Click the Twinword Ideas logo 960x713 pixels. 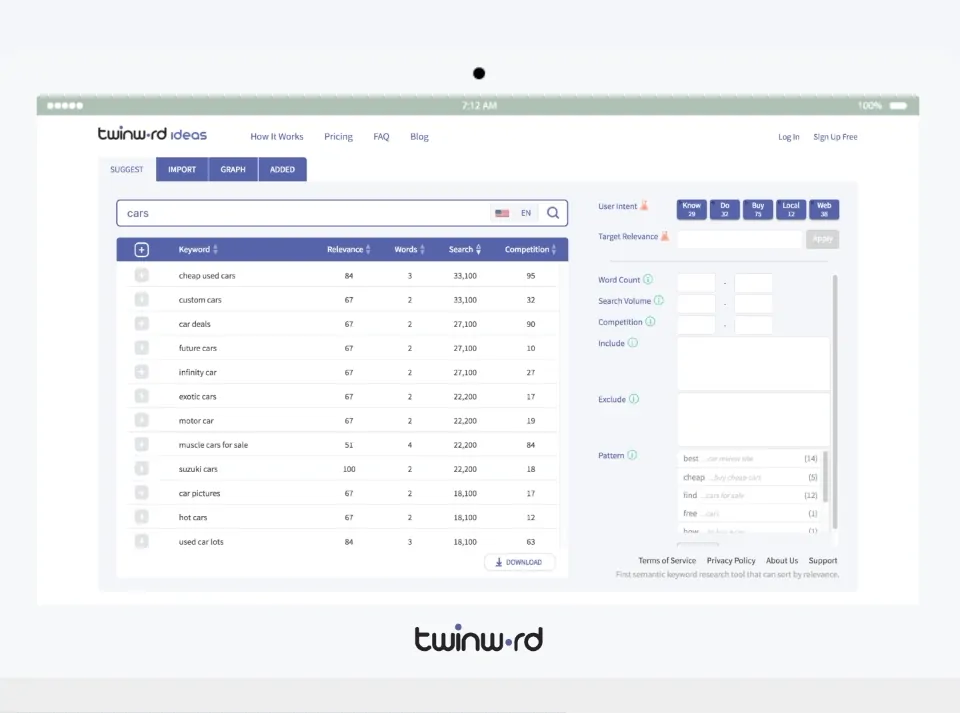point(152,134)
